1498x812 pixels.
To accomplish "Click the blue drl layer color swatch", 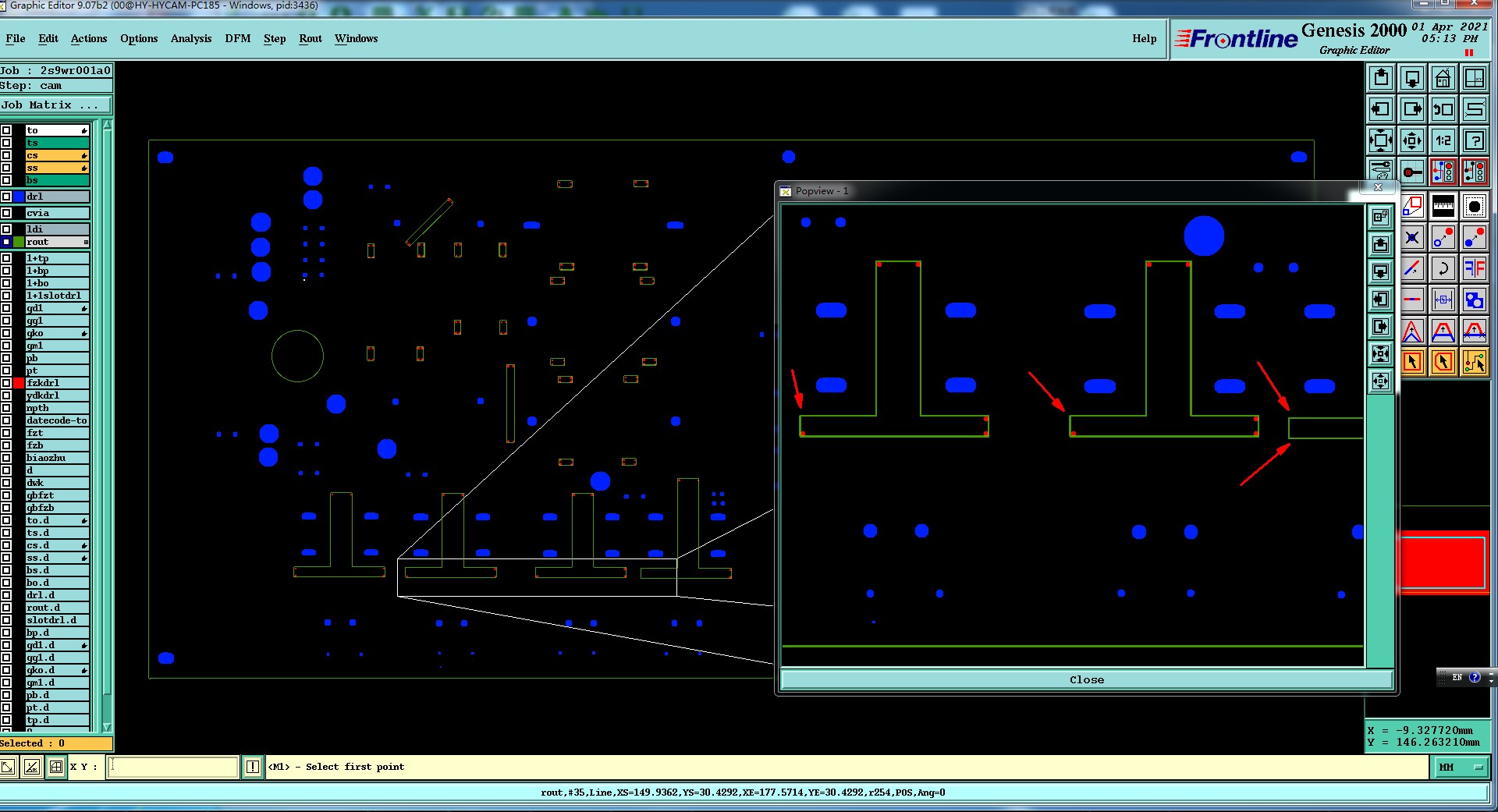I will click(x=19, y=197).
